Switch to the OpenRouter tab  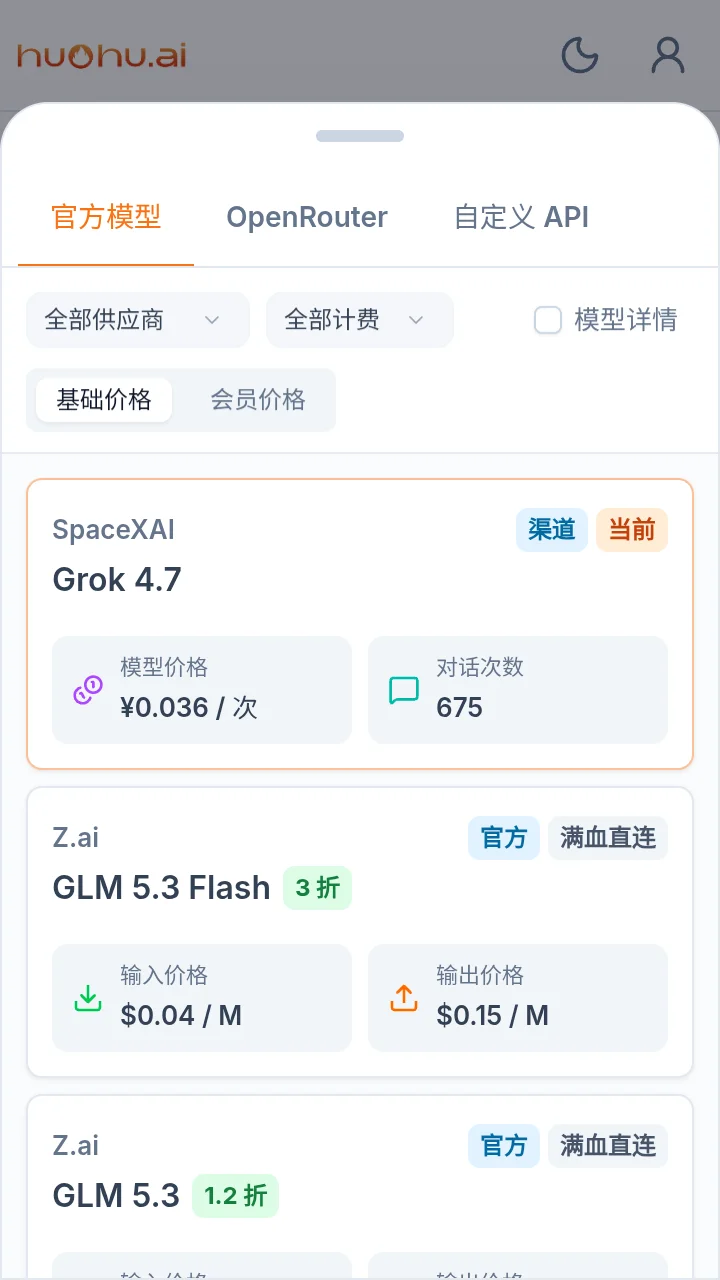(307, 217)
